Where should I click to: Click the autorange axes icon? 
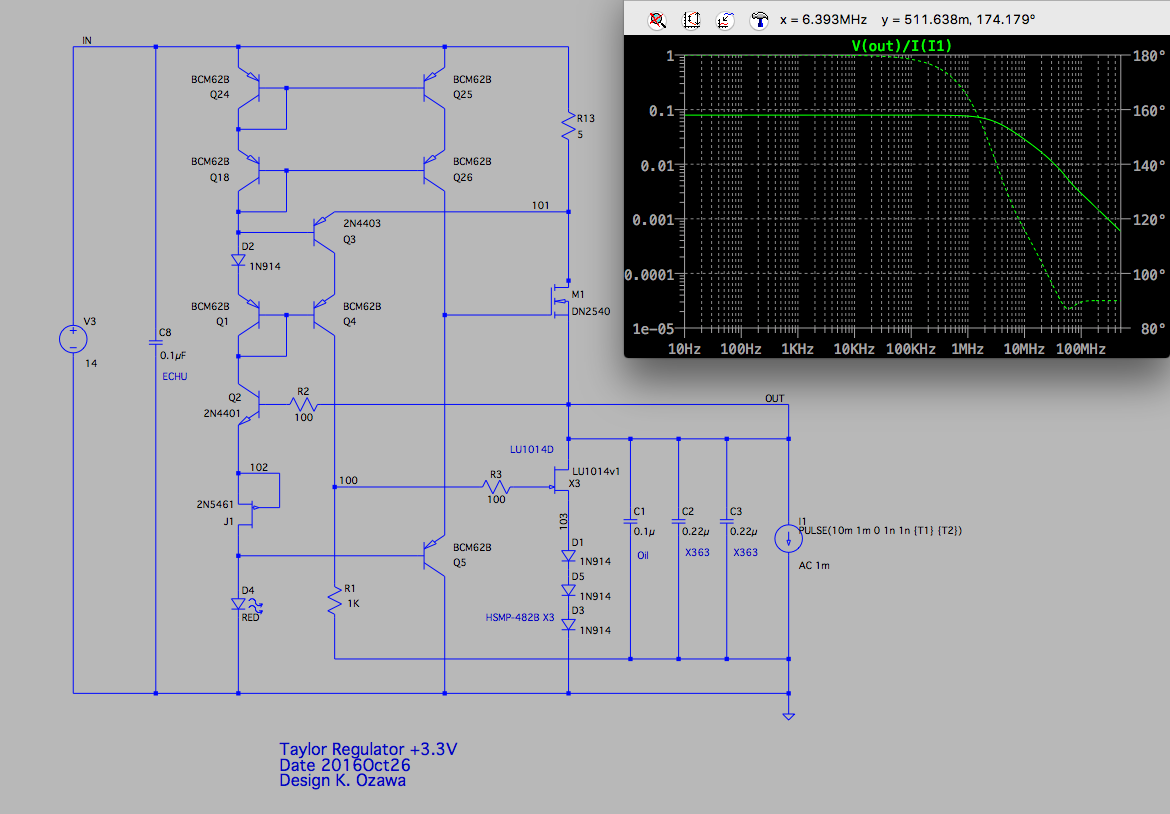(691, 19)
